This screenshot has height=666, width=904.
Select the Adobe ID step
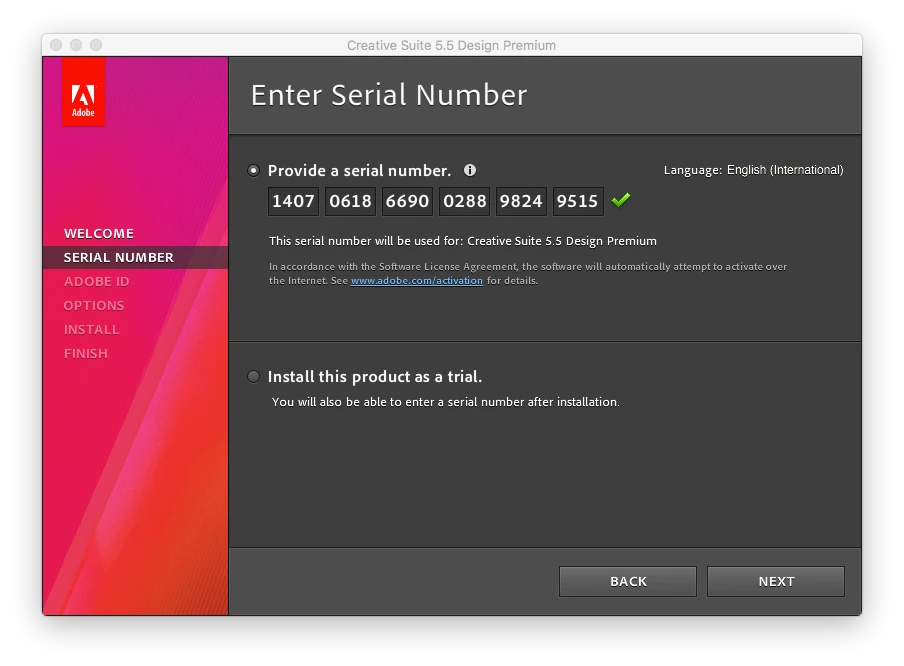(x=96, y=281)
